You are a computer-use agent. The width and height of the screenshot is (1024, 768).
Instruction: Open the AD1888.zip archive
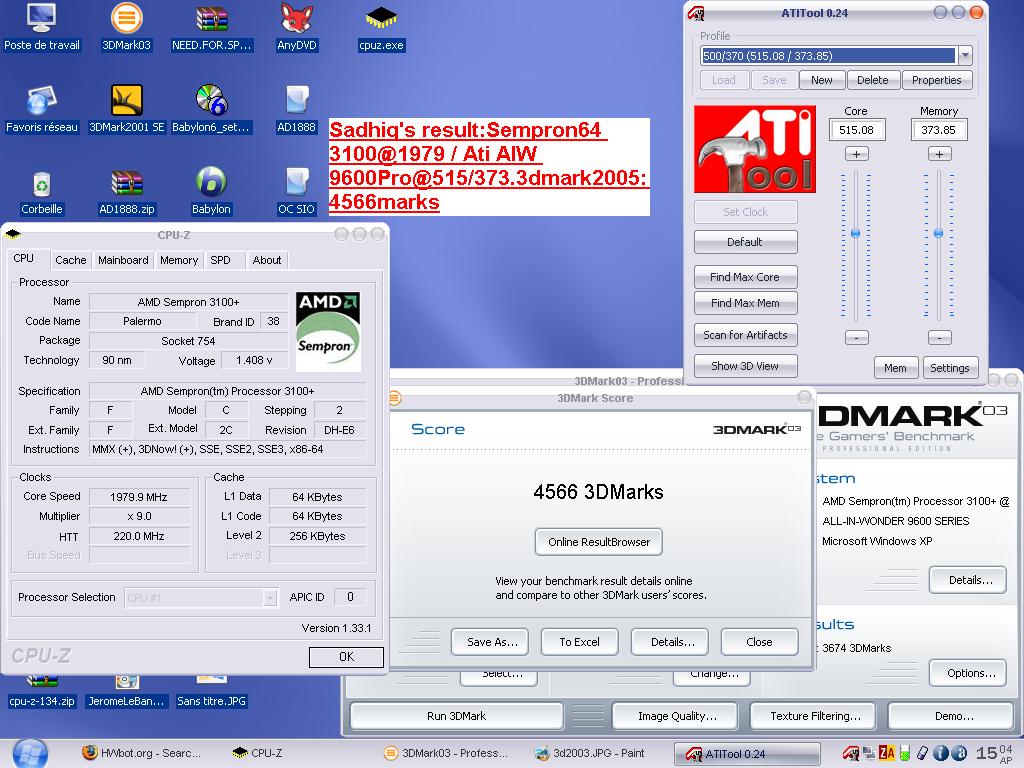tap(126, 191)
